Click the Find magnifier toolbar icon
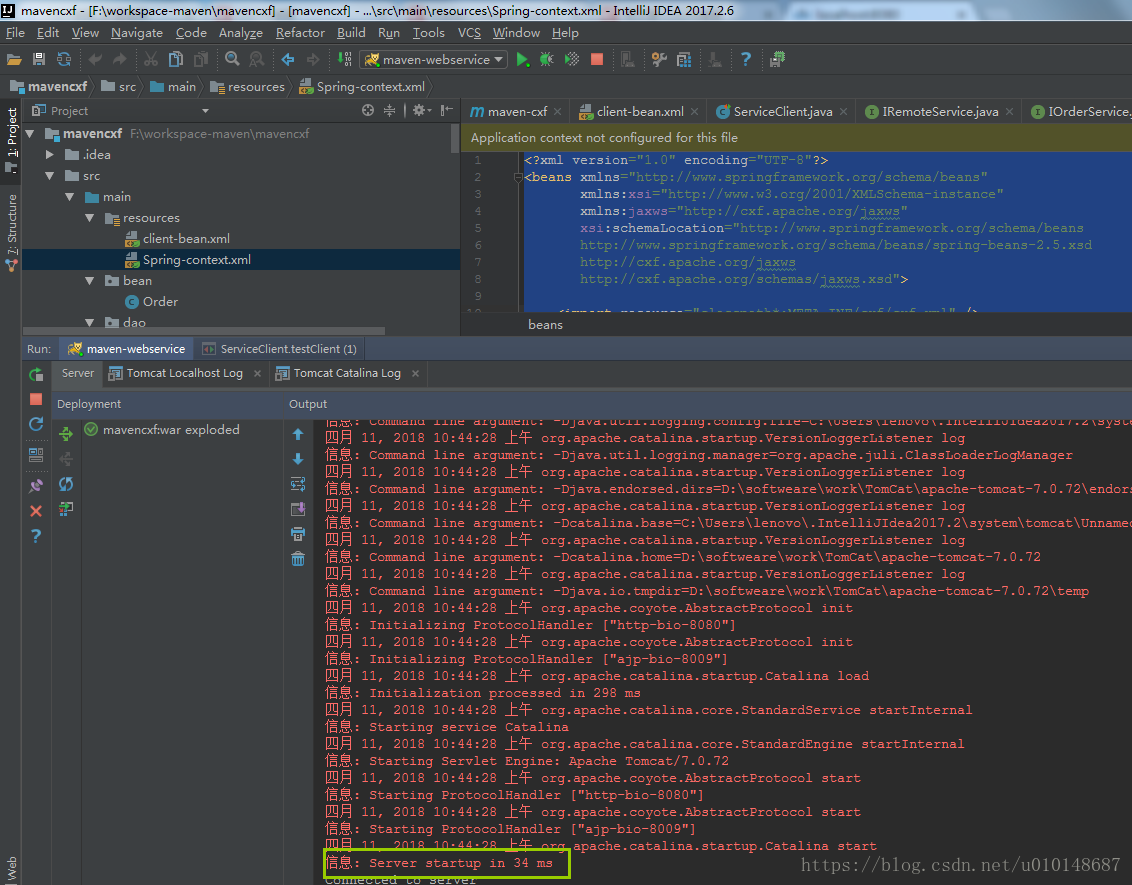 pos(232,60)
